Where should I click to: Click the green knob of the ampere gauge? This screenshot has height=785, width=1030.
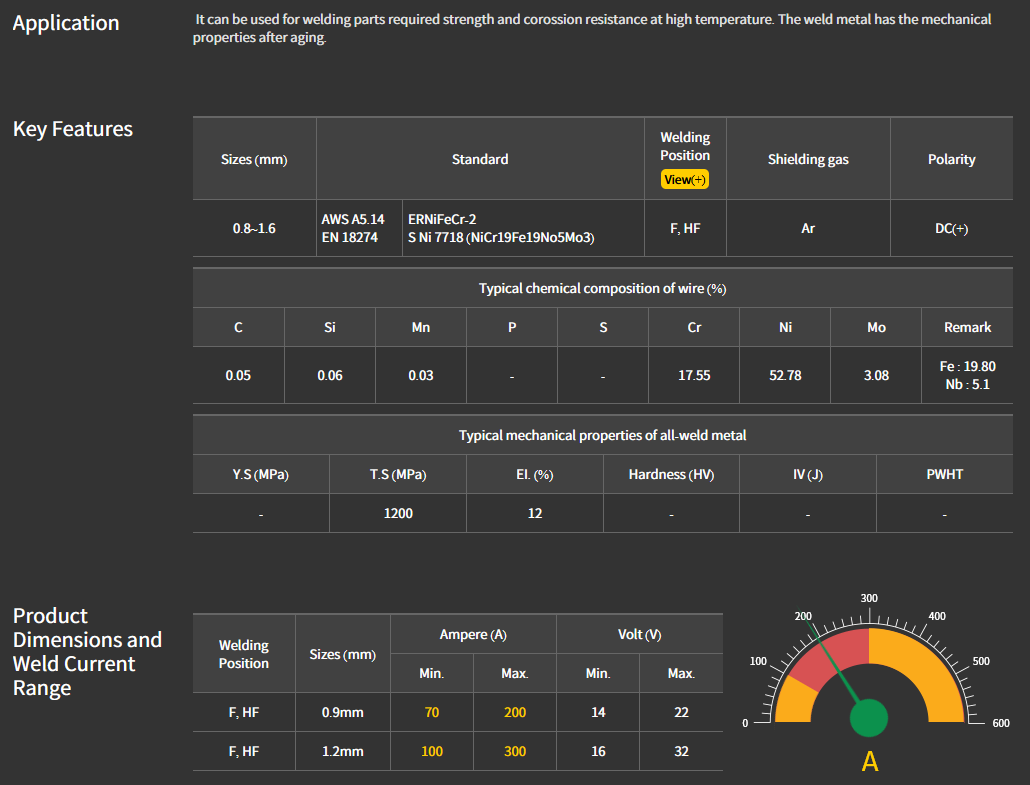(869, 719)
